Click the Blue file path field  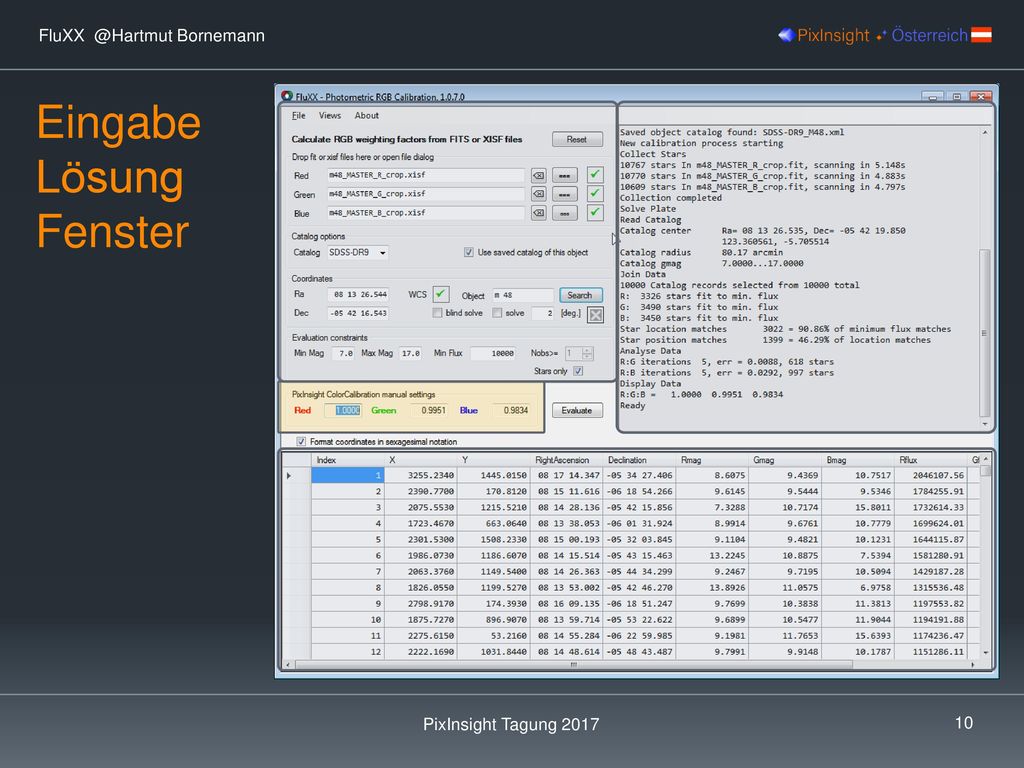point(425,213)
